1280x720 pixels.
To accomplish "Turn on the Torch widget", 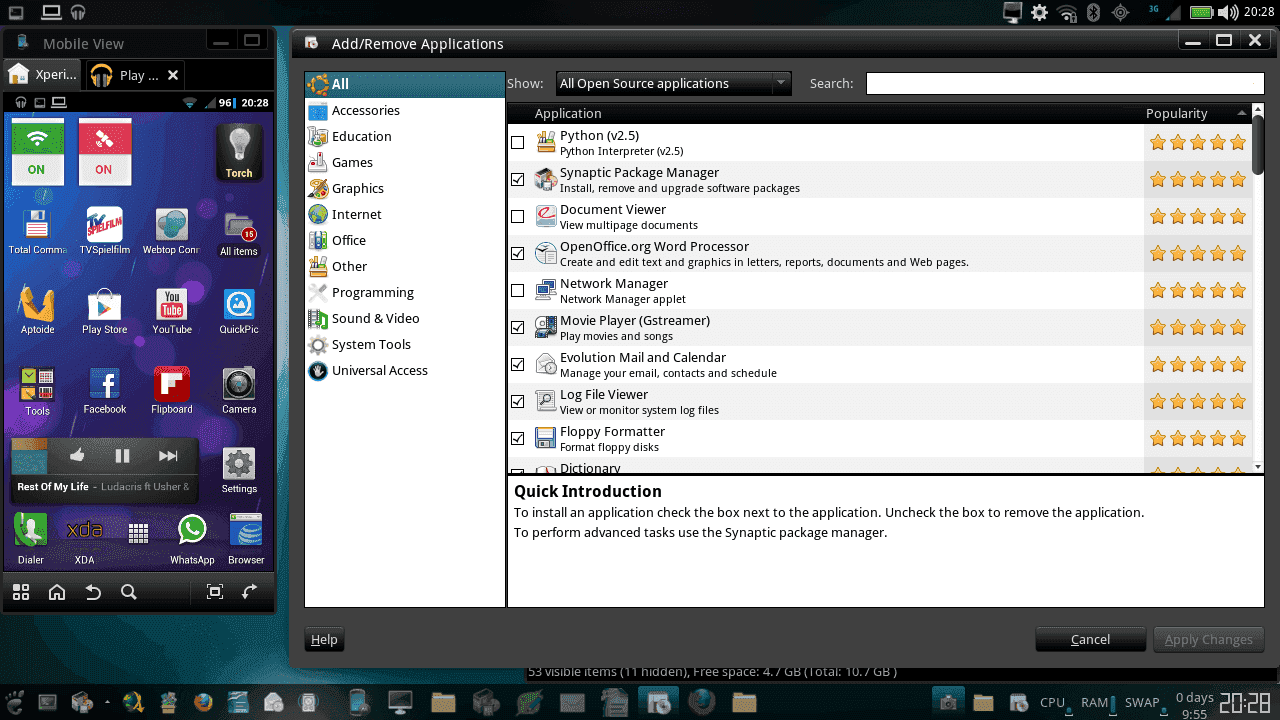I will click(x=239, y=152).
